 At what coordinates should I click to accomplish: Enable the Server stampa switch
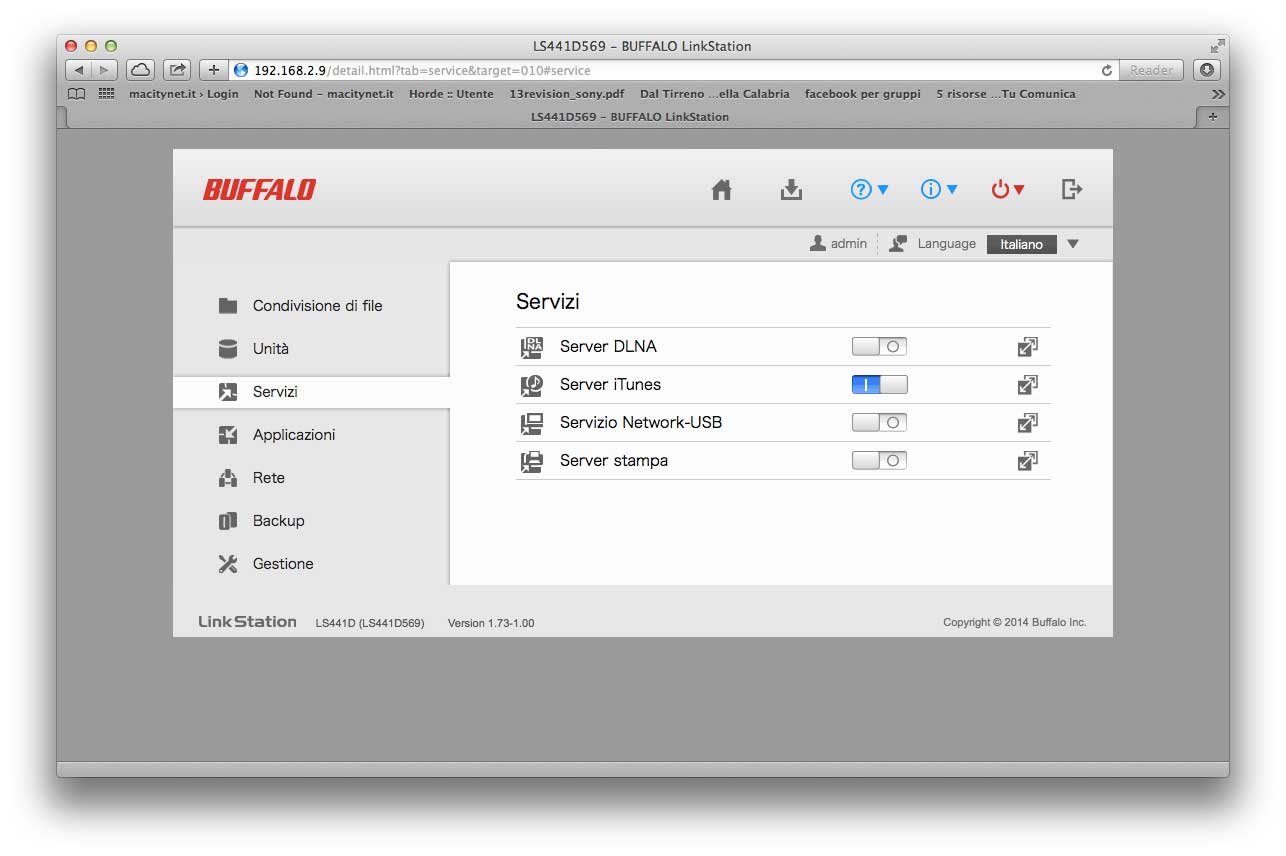point(879,461)
